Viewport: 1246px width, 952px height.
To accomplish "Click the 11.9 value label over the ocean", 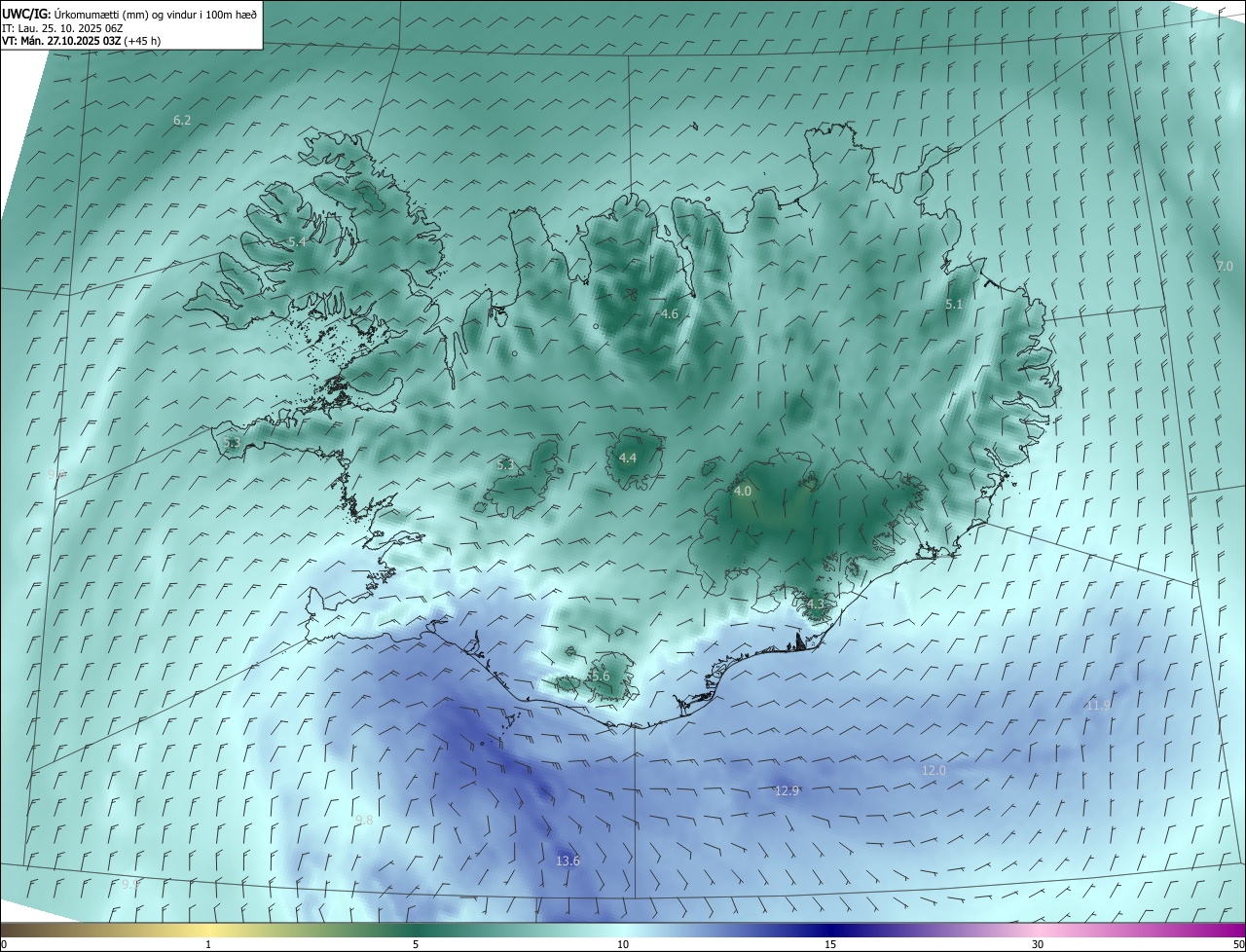I will (x=1098, y=705).
